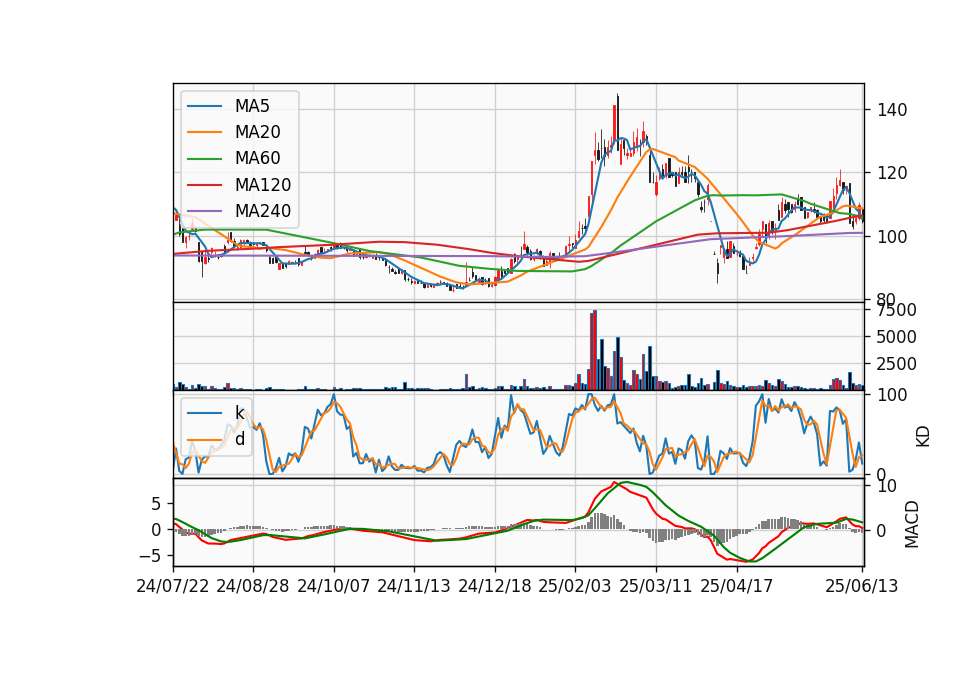
Task: Click the MA120 legend label
Action: (x=263, y=185)
